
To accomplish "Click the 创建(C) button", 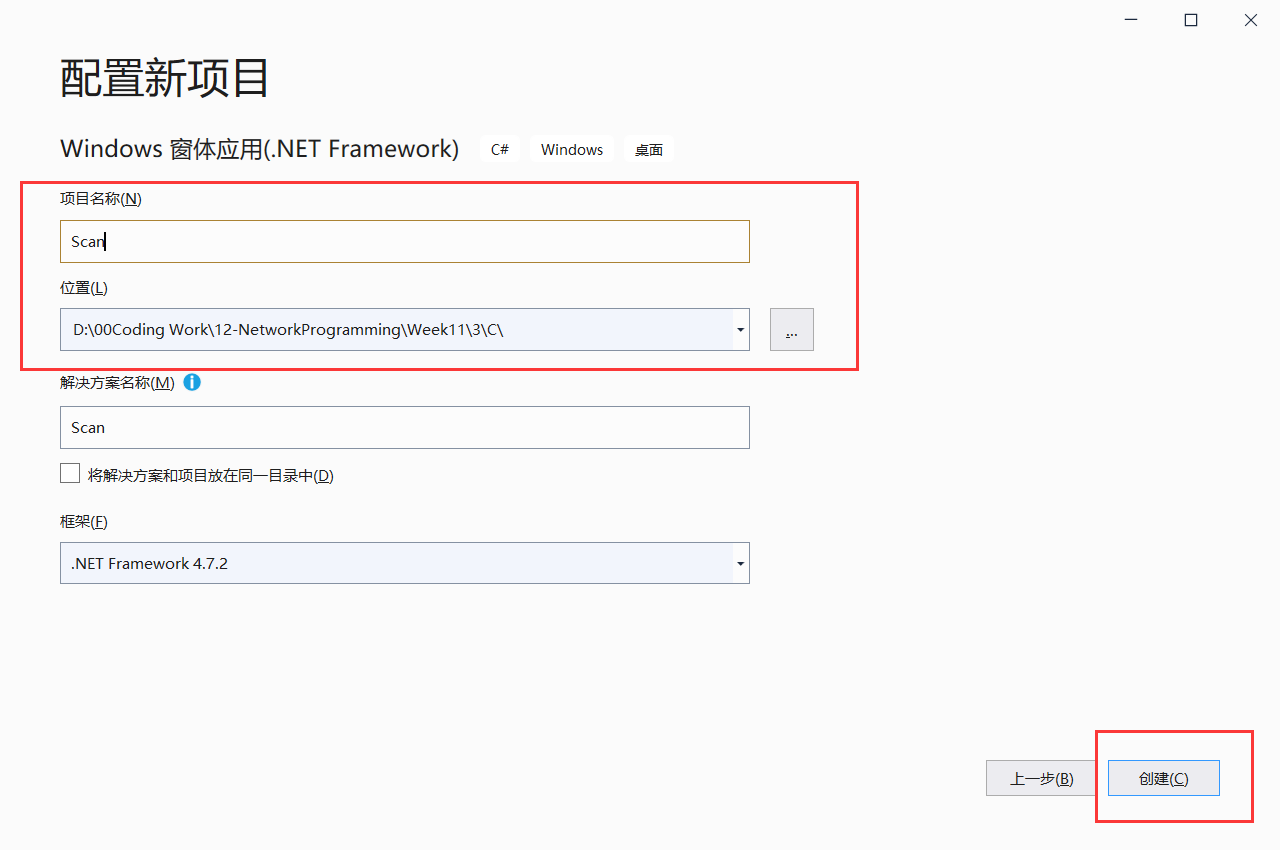I will [1164, 778].
